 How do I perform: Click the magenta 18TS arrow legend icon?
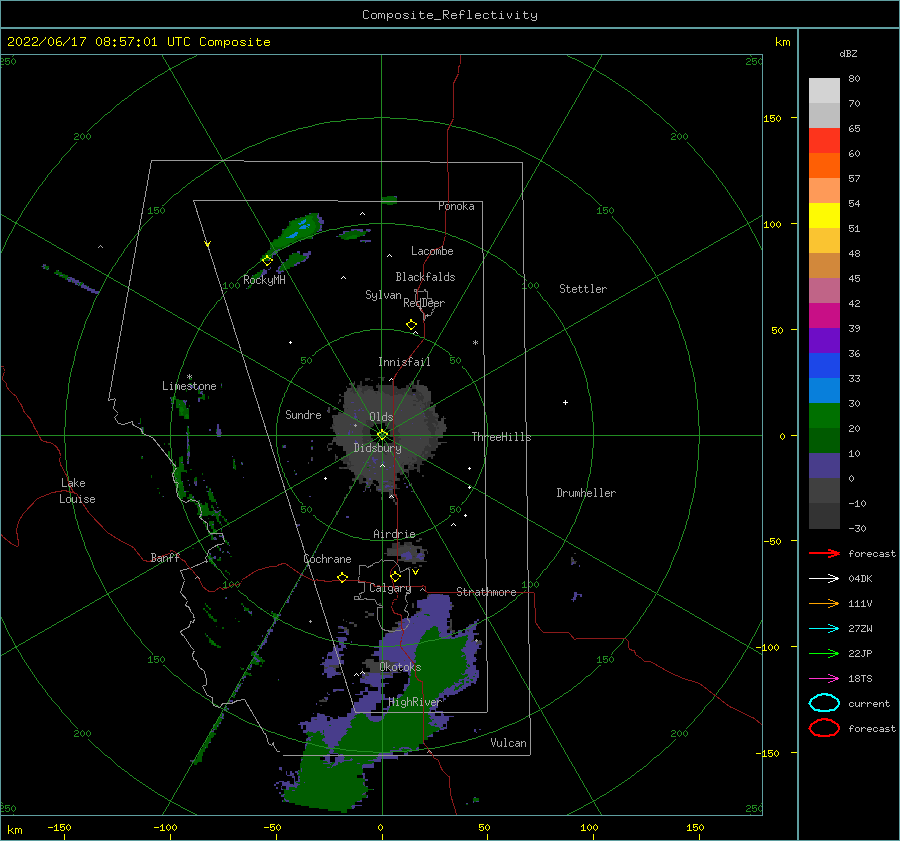[824, 679]
